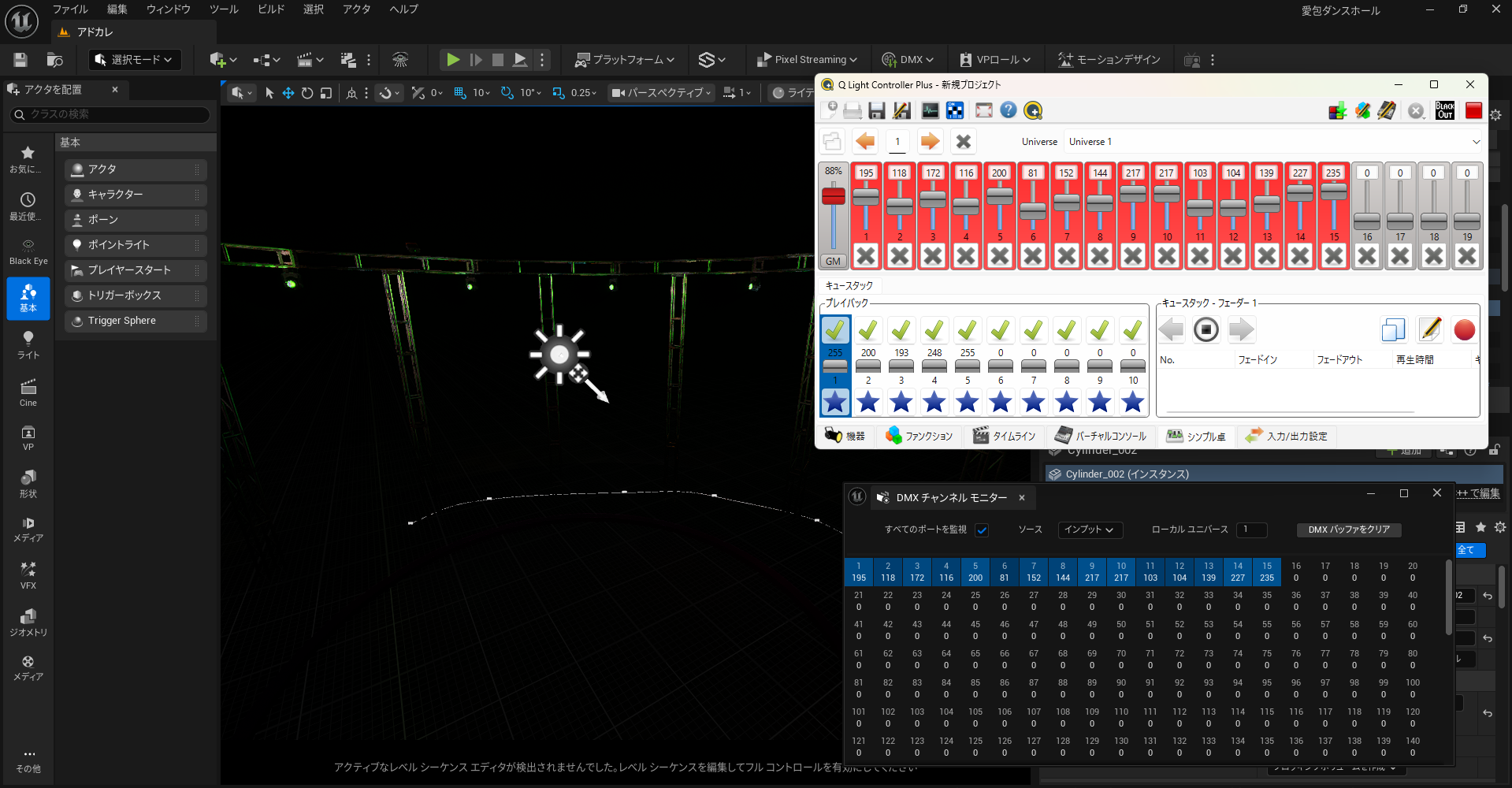Image resolution: width=1512 pixels, height=788 pixels.
Task: Select the VFX category in sidebar
Action: coord(28,575)
